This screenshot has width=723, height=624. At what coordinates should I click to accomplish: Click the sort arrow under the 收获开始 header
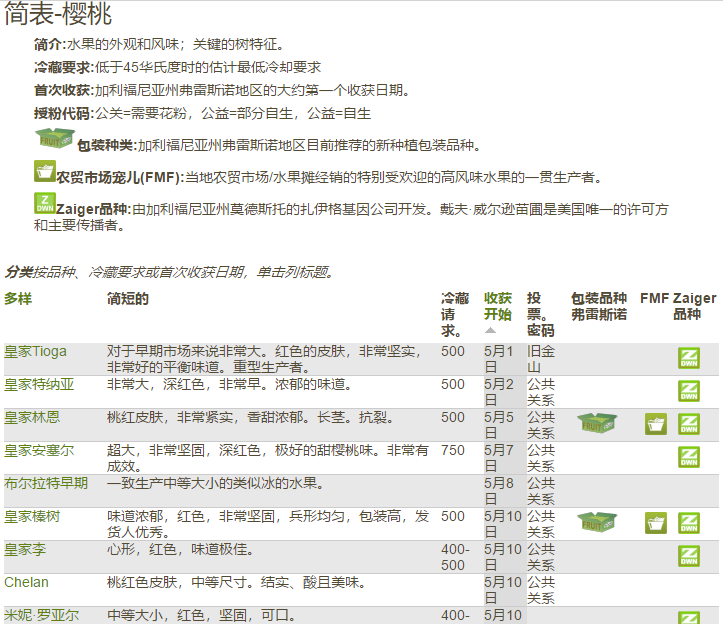(x=491, y=330)
